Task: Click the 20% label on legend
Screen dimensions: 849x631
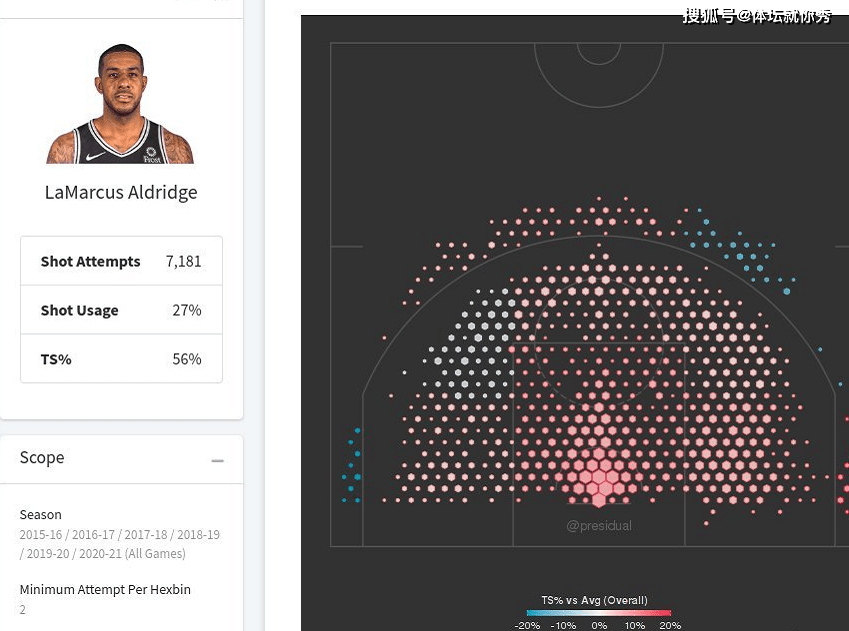Action: (670, 626)
